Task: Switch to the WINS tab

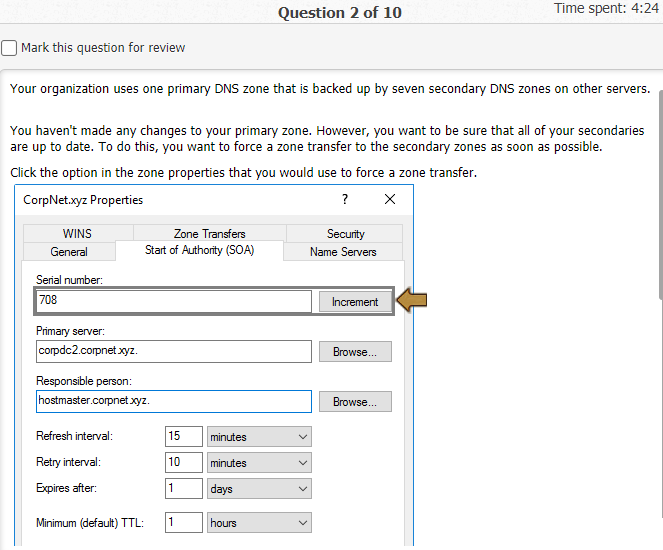Action: (77, 234)
